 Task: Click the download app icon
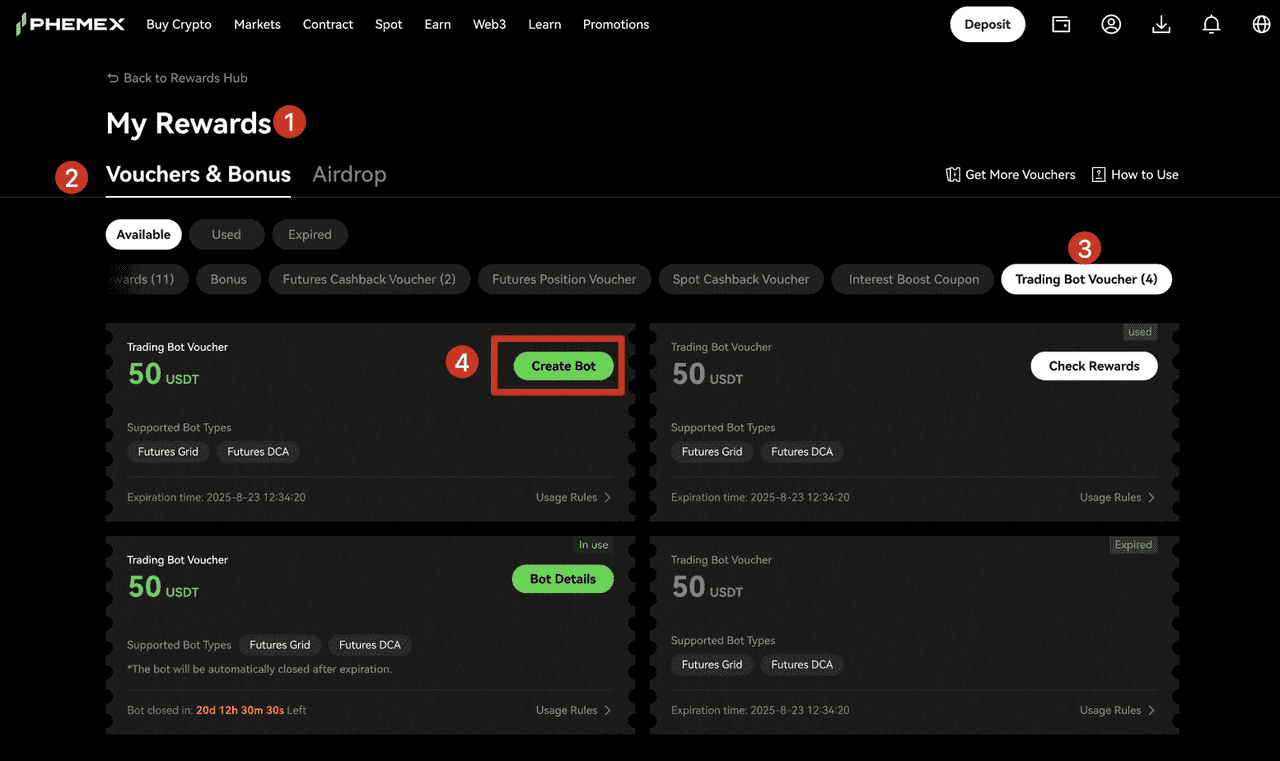(x=1161, y=24)
